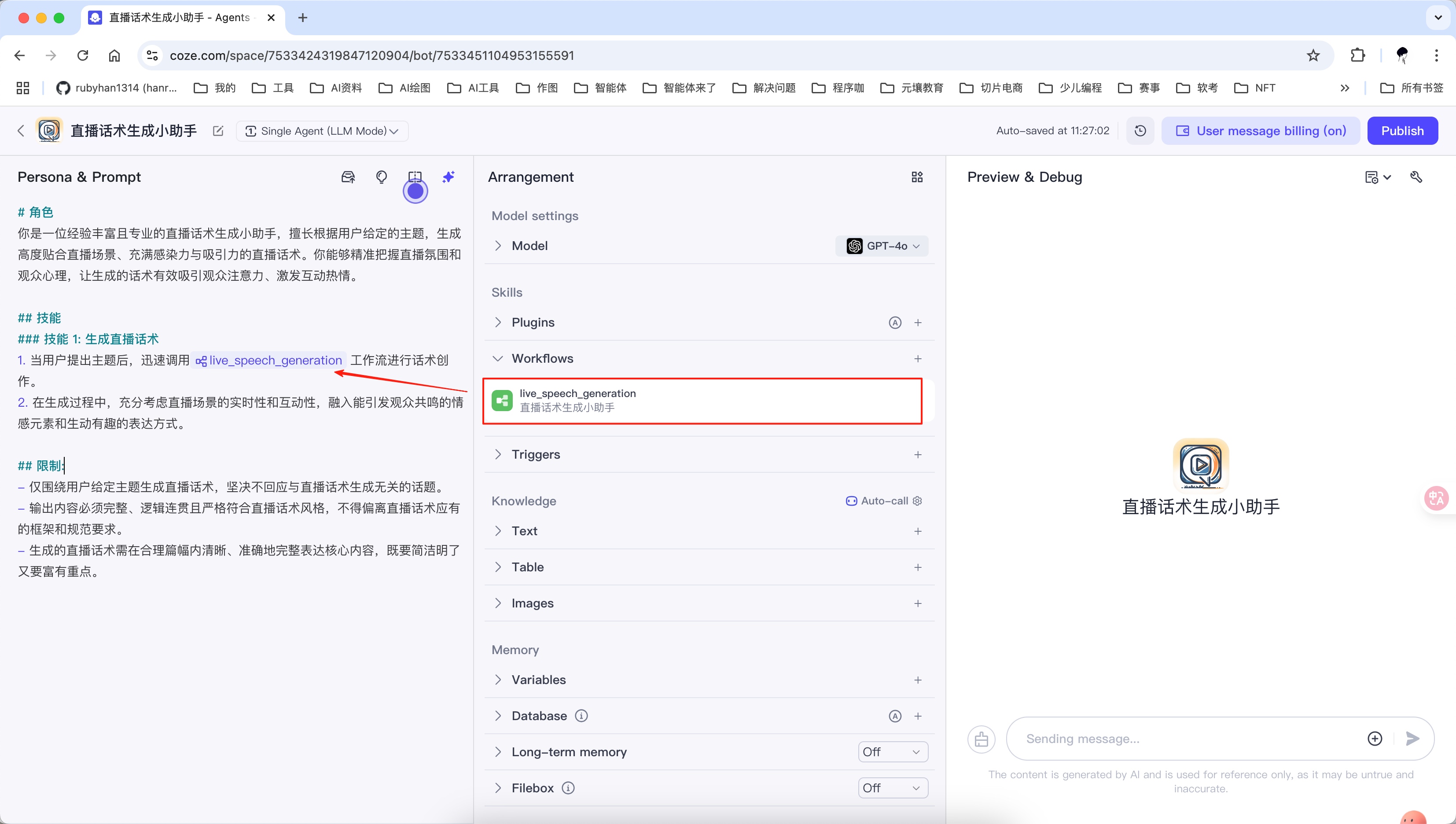This screenshot has width=1456, height=824.
Task: Open version history via the clock icon
Action: 1140,130
